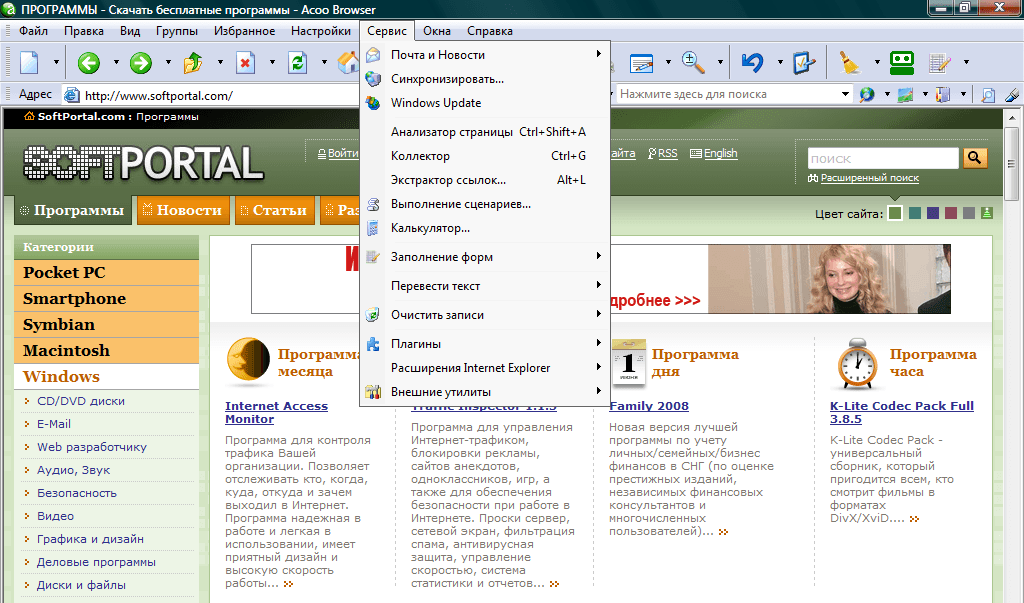Expand Расширения Internet Explorer submenu

pyautogui.click(x=485, y=368)
